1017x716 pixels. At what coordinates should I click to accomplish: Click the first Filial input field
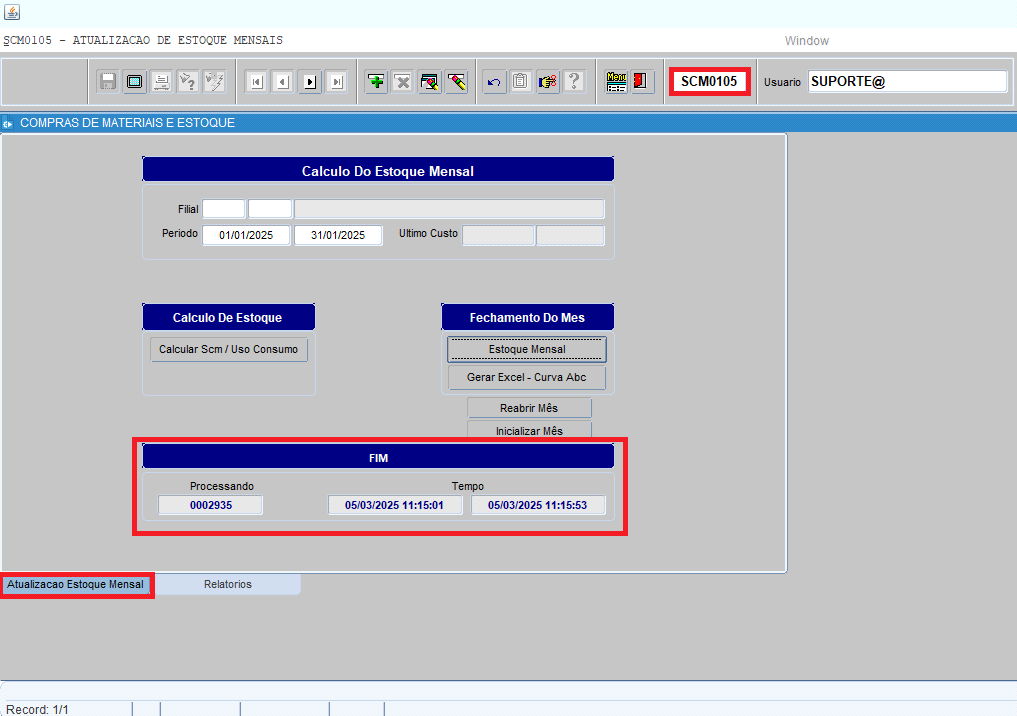tap(224, 209)
